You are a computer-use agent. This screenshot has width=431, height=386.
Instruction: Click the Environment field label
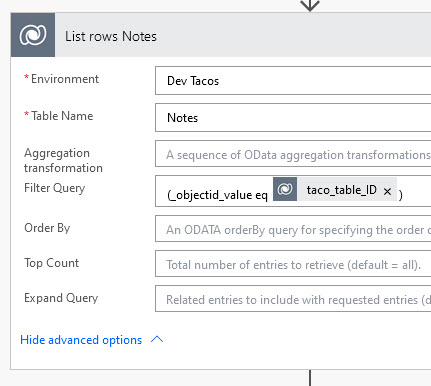coord(65,79)
